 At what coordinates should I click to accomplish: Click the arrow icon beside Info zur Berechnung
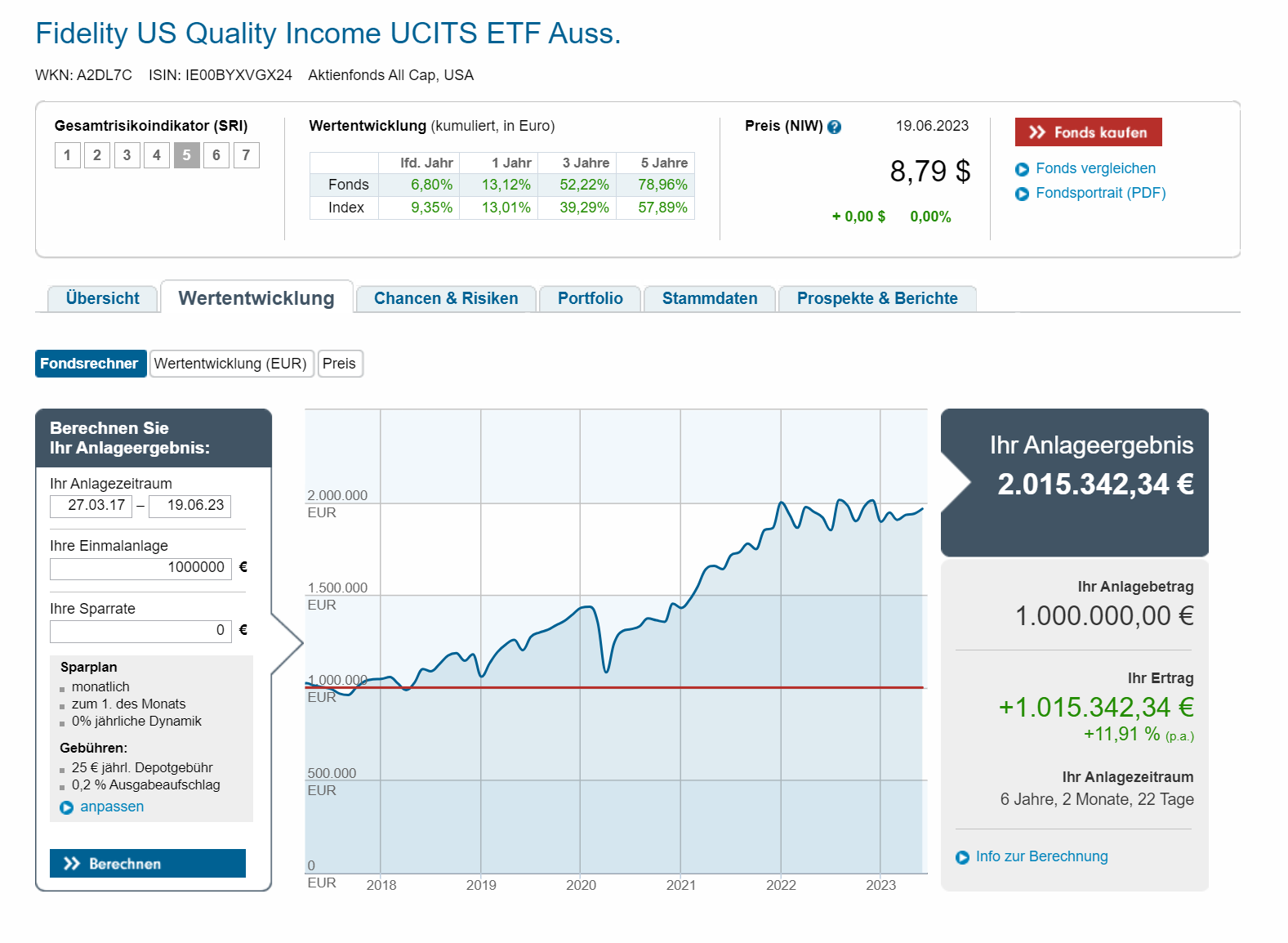[962, 857]
